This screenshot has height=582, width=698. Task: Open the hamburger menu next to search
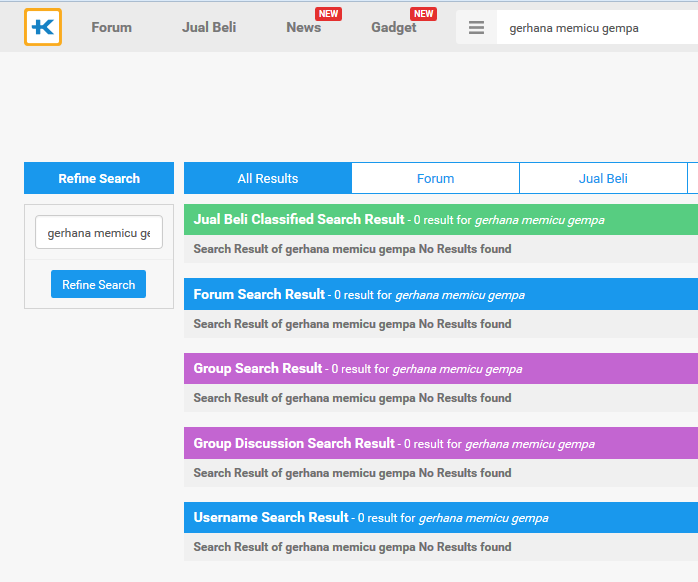[476, 28]
